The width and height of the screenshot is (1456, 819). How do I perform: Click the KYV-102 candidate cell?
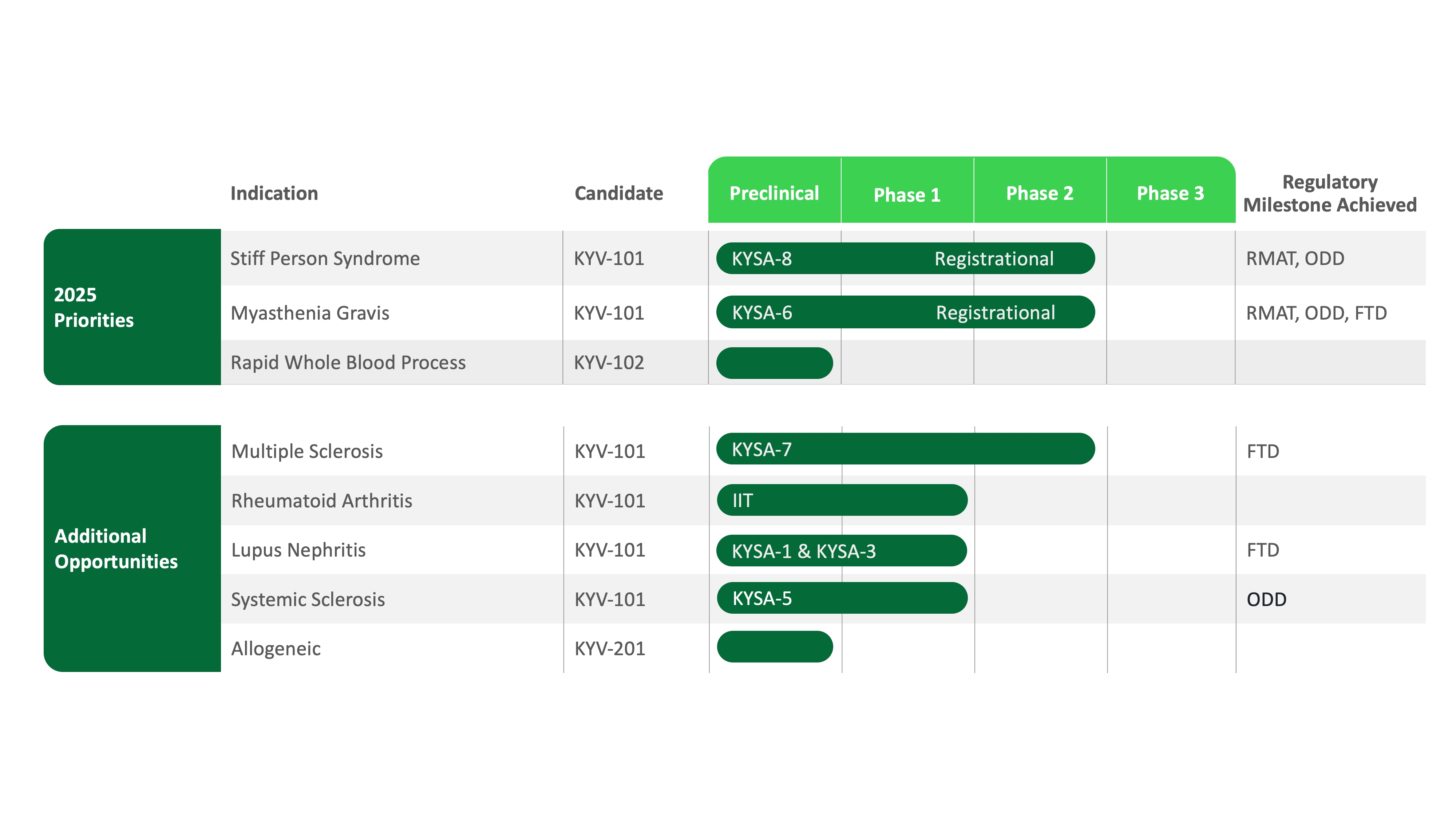coord(609,362)
